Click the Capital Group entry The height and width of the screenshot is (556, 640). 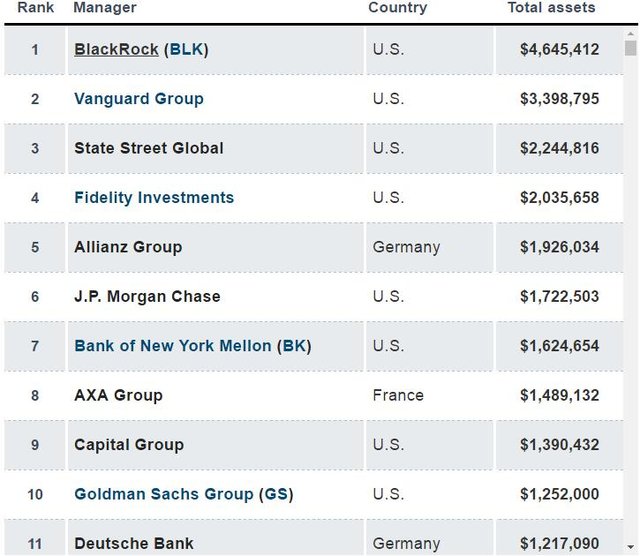coord(129,444)
